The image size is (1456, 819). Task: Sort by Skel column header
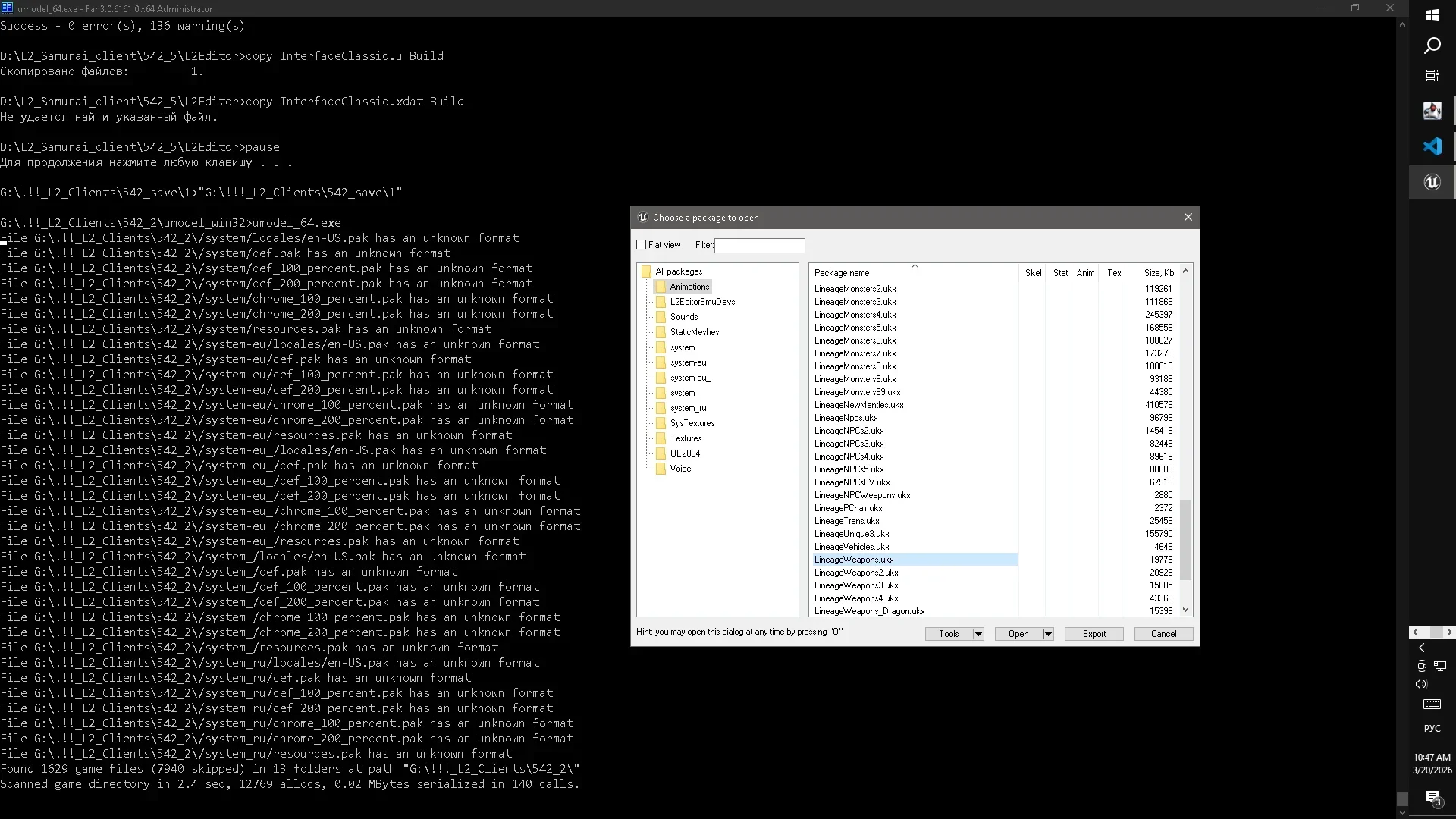(x=1033, y=273)
